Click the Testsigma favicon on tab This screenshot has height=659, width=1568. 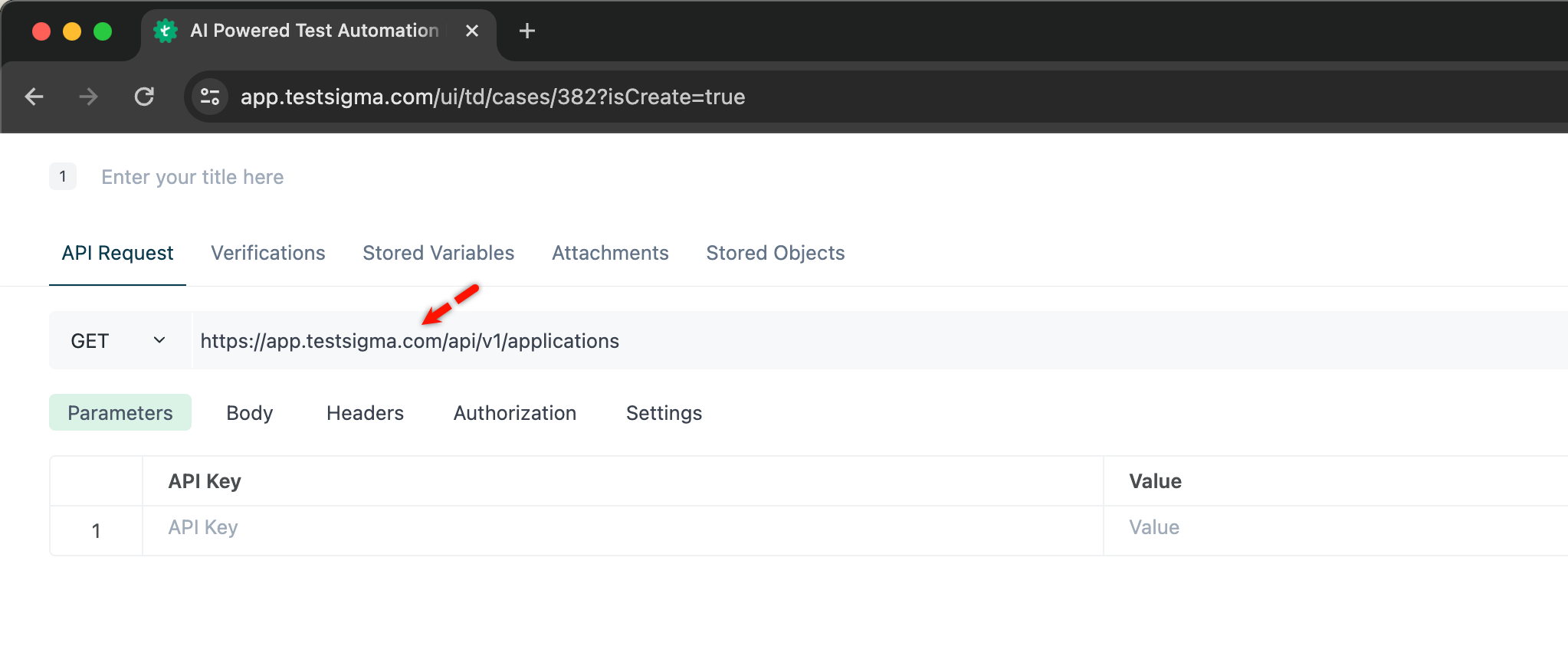coord(165,31)
